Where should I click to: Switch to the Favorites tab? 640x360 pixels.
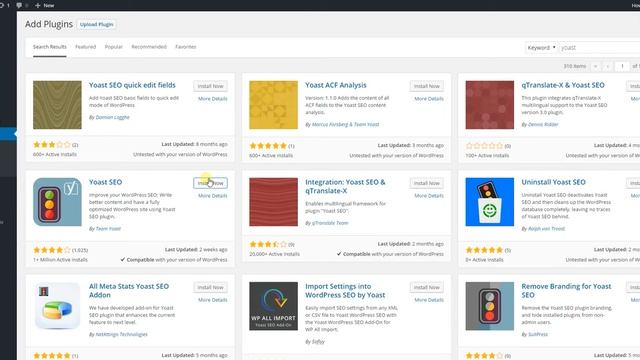(x=186, y=47)
